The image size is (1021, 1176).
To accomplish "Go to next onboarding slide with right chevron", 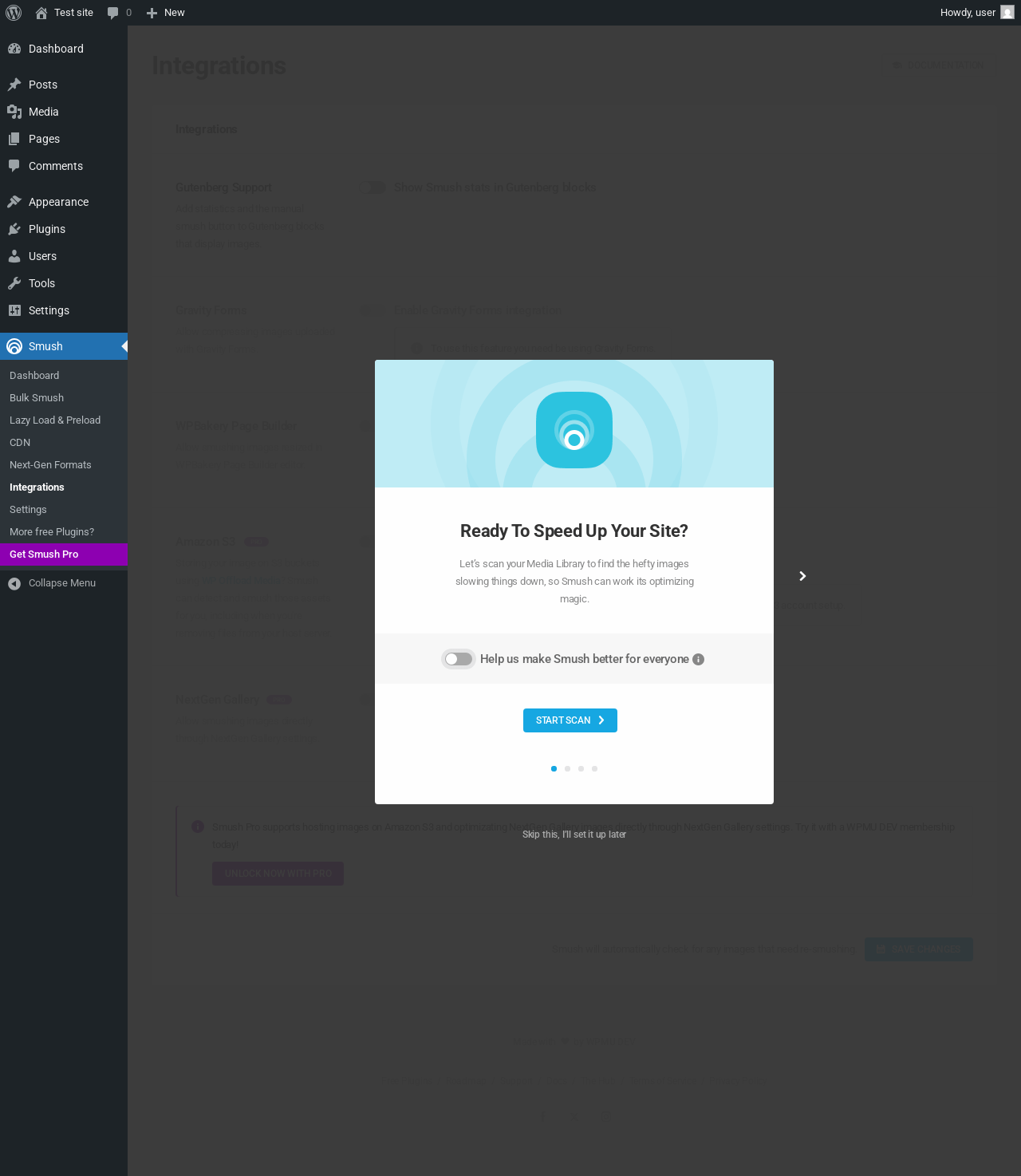I will click(x=802, y=576).
